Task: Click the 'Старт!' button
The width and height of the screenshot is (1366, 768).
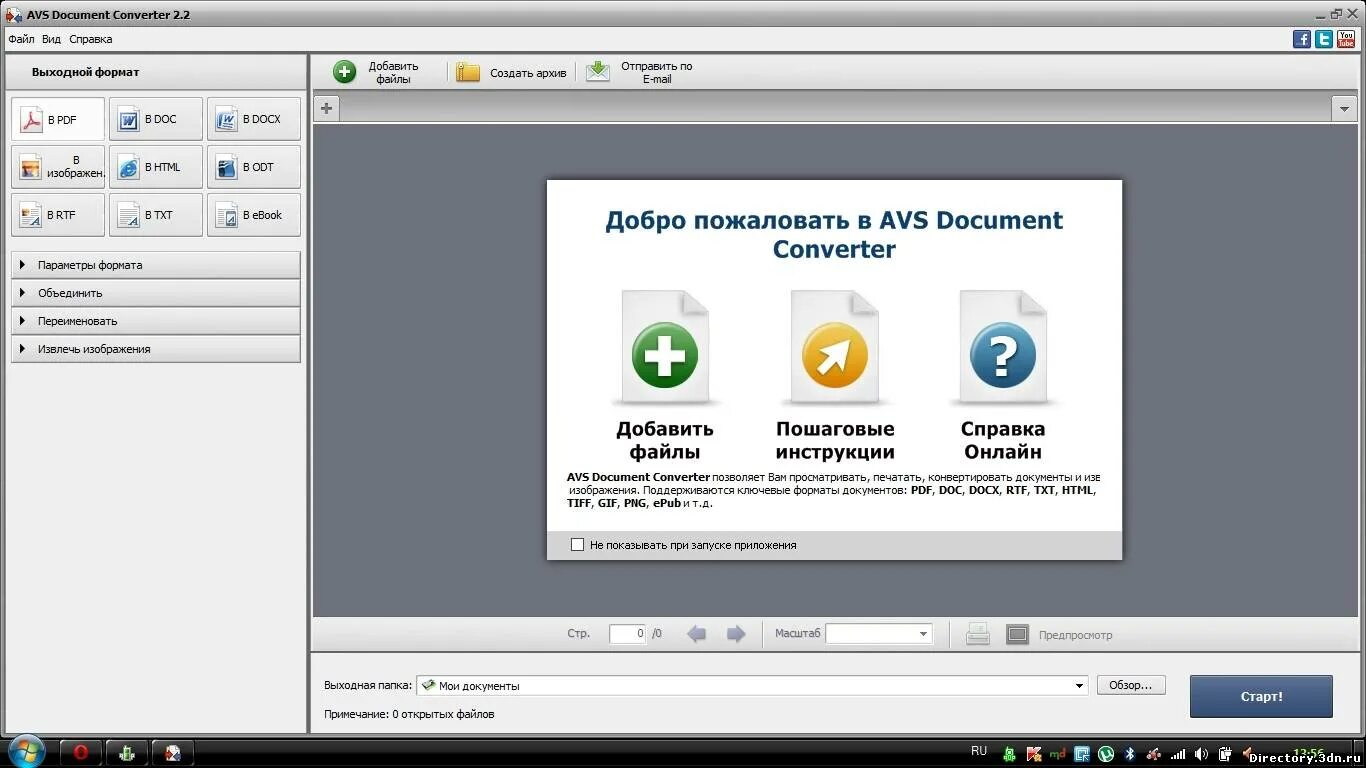Action: pyautogui.click(x=1261, y=696)
